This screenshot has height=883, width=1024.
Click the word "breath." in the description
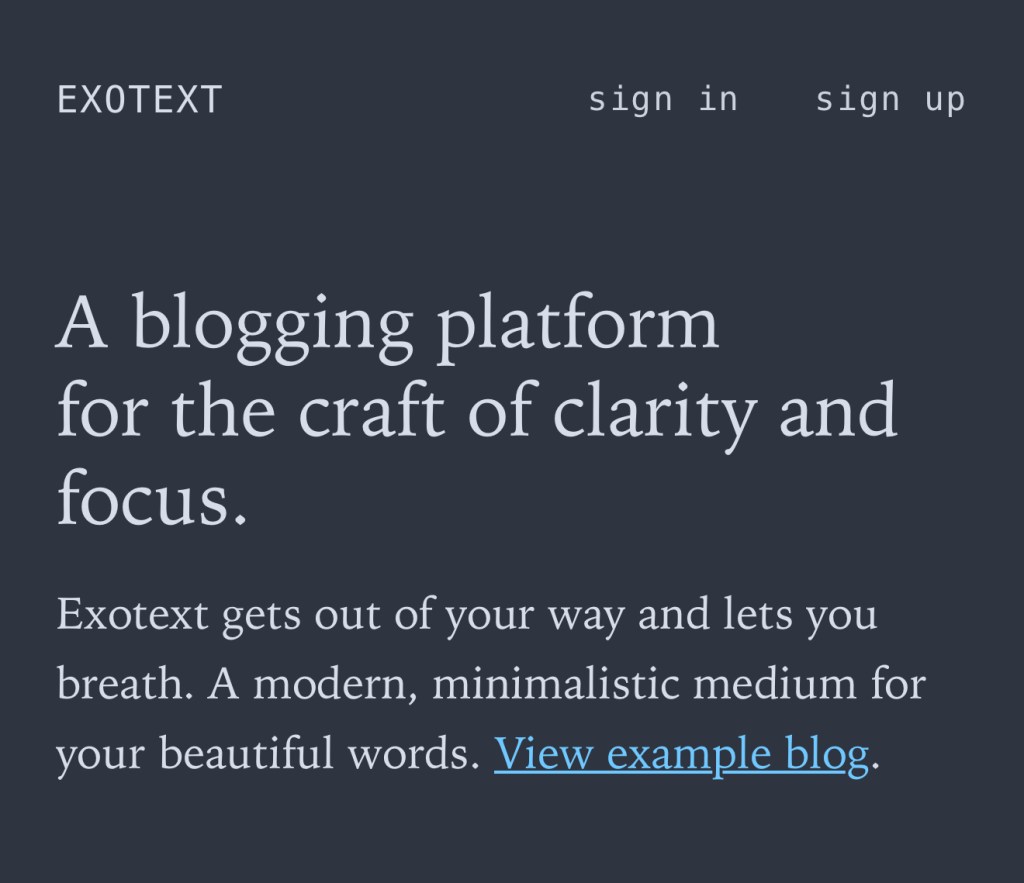tap(124, 684)
